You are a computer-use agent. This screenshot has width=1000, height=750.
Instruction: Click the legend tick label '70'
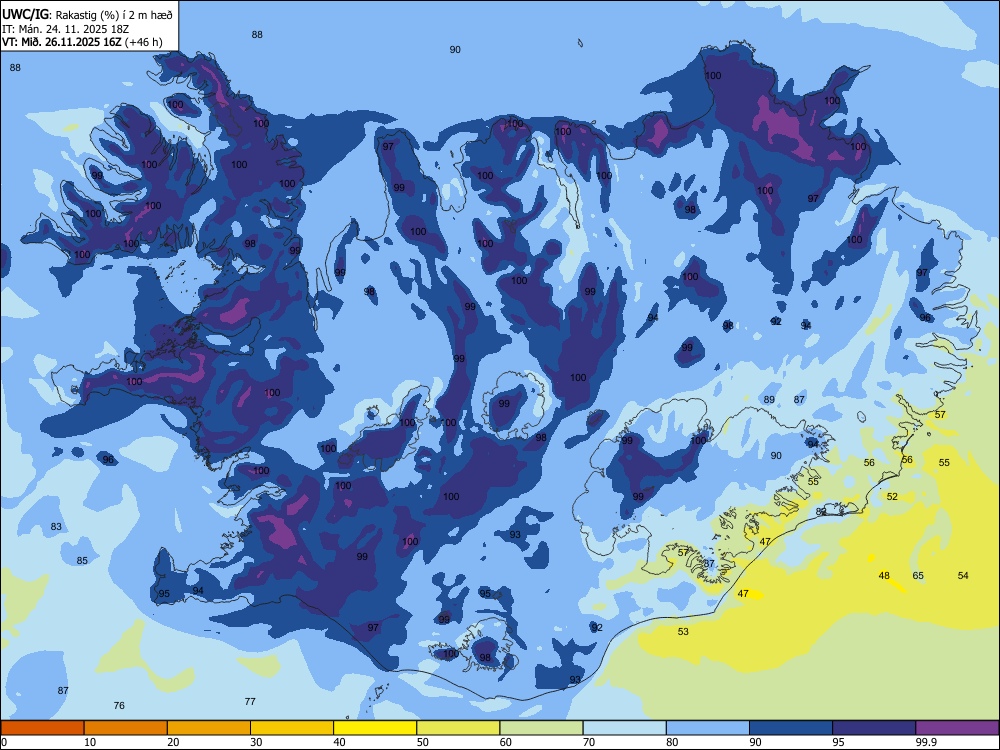click(589, 742)
